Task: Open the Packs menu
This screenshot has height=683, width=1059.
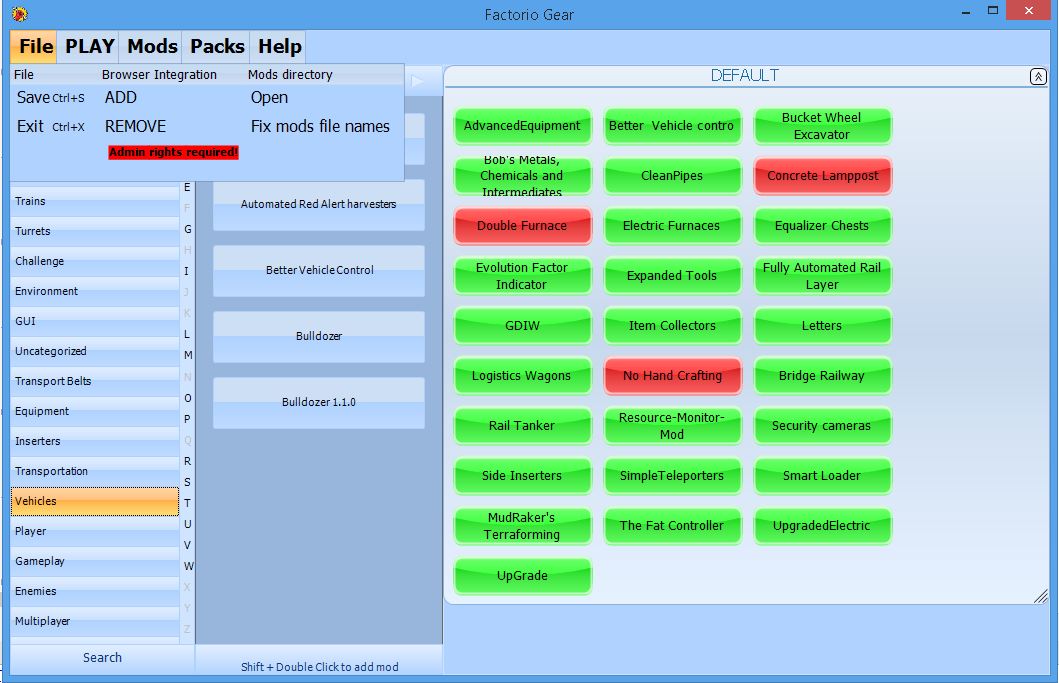Action: [217, 46]
